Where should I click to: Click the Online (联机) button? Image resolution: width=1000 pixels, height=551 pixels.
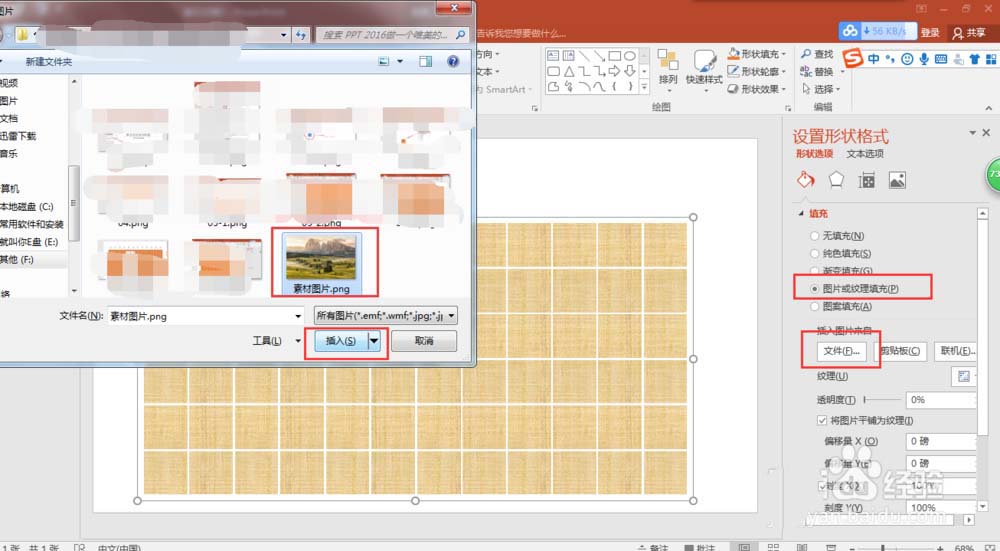(x=957, y=351)
